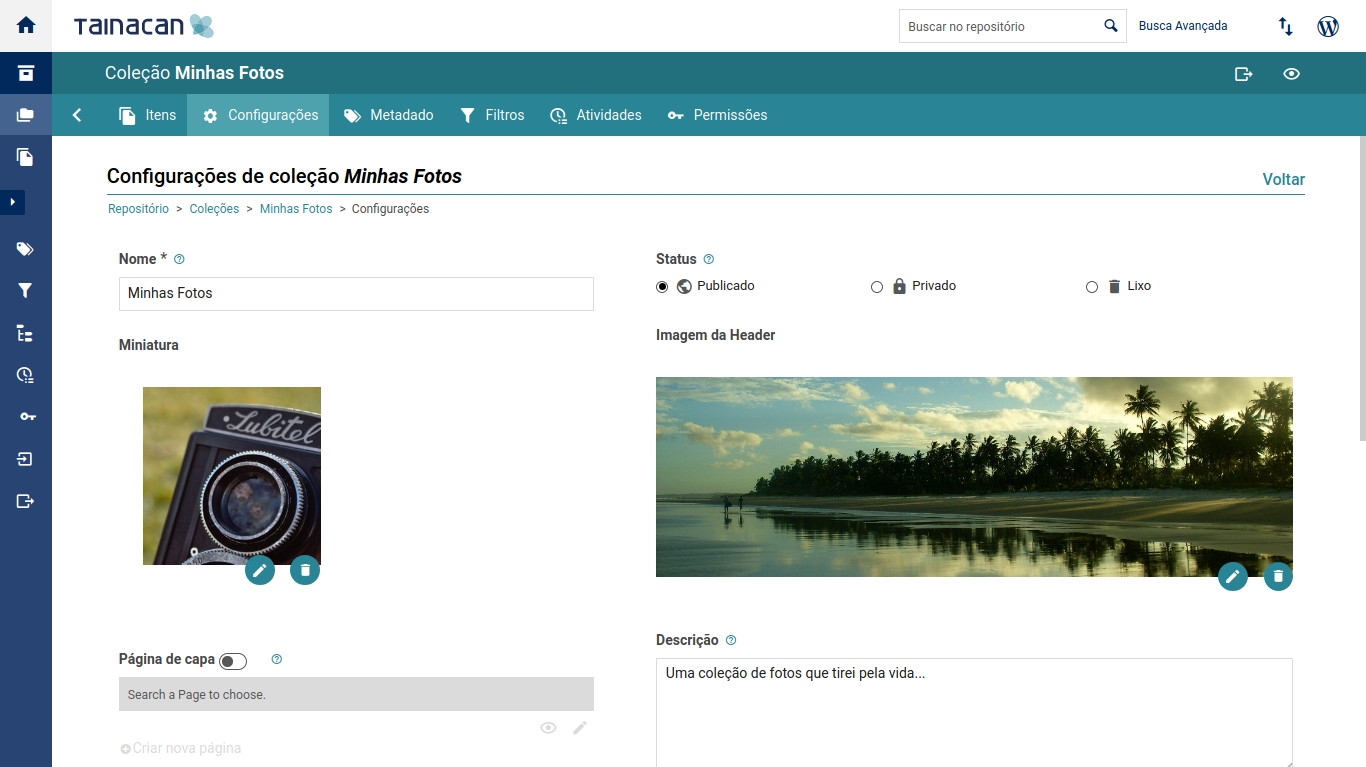Open the Itens tab
Viewport: 1366px width, 767px height.
point(147,115)
